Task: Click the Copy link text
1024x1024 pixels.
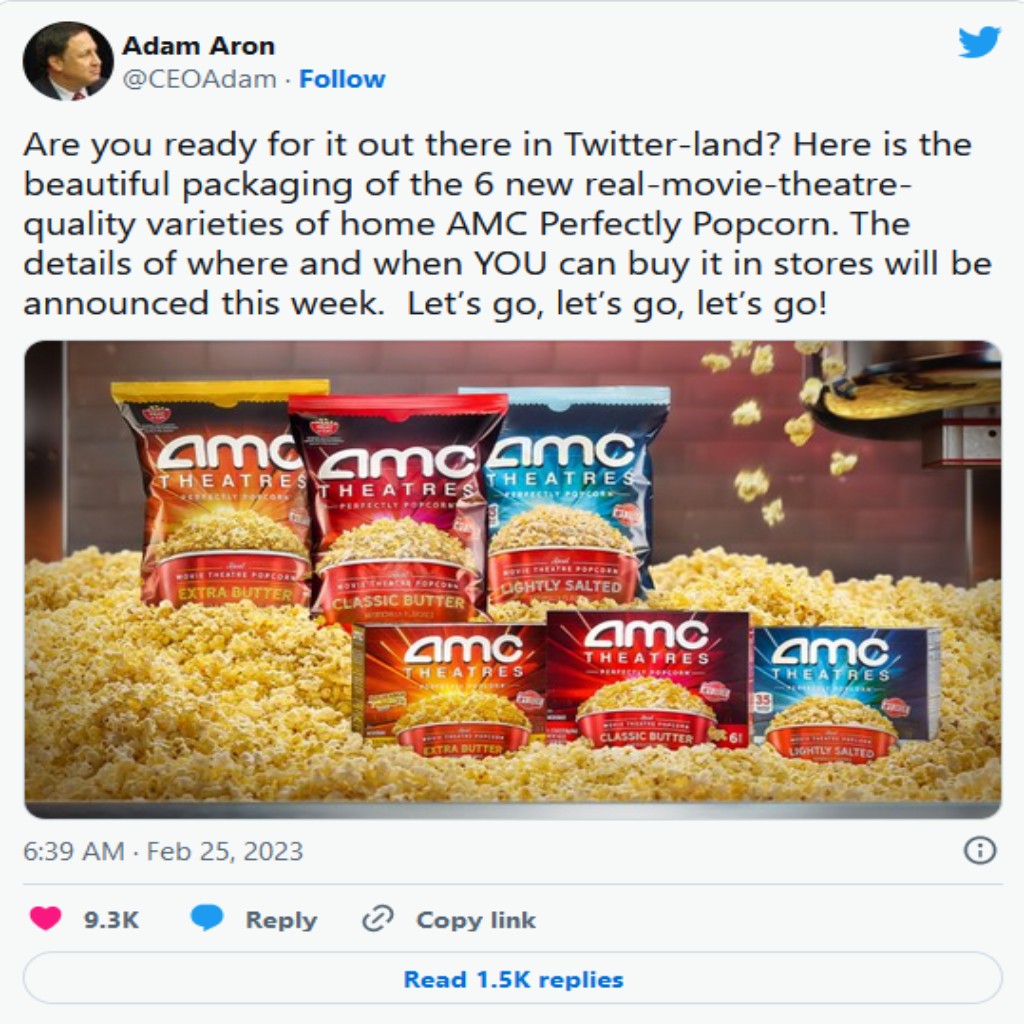Action: (x=476, y=920)
